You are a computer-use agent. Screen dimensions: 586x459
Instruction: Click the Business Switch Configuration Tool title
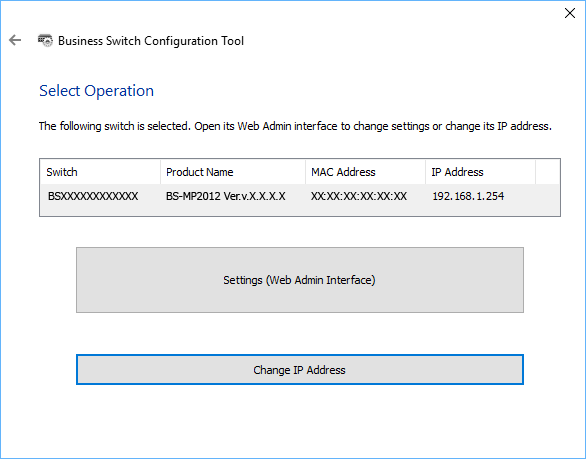pos(151,41)
